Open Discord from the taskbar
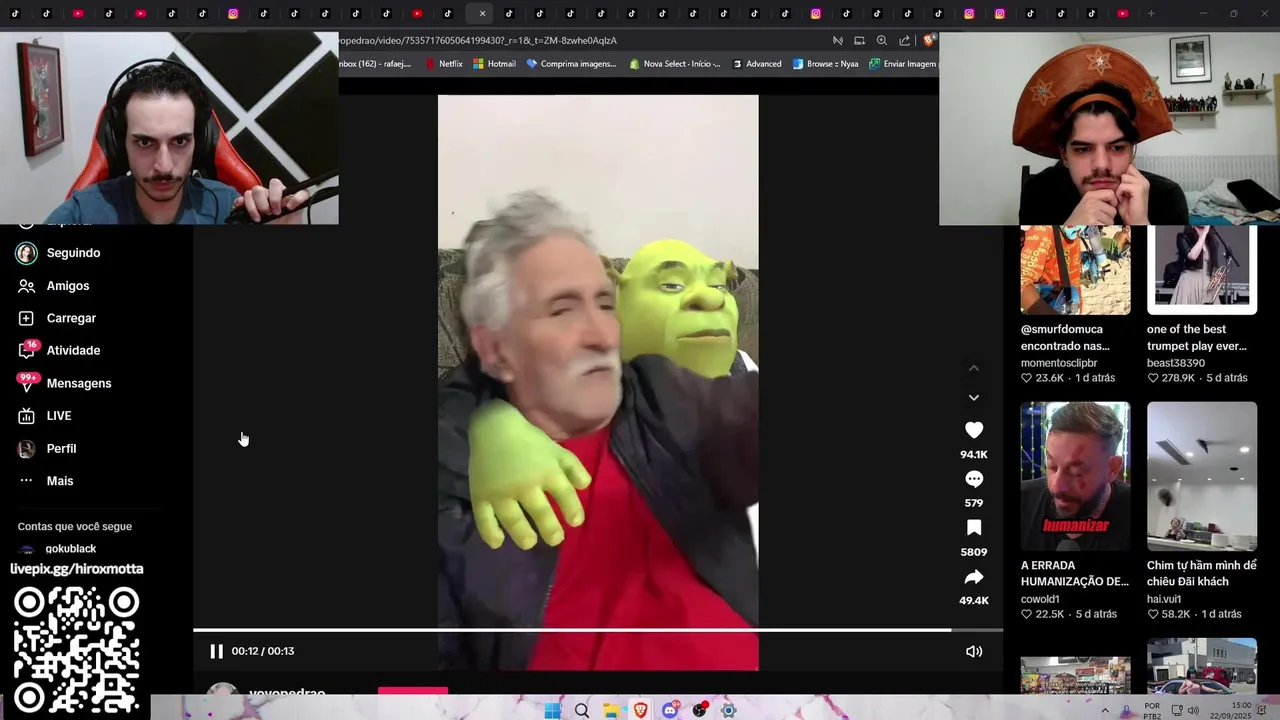This screenshot has width=1280, height=720. click(x=670, y=711)
